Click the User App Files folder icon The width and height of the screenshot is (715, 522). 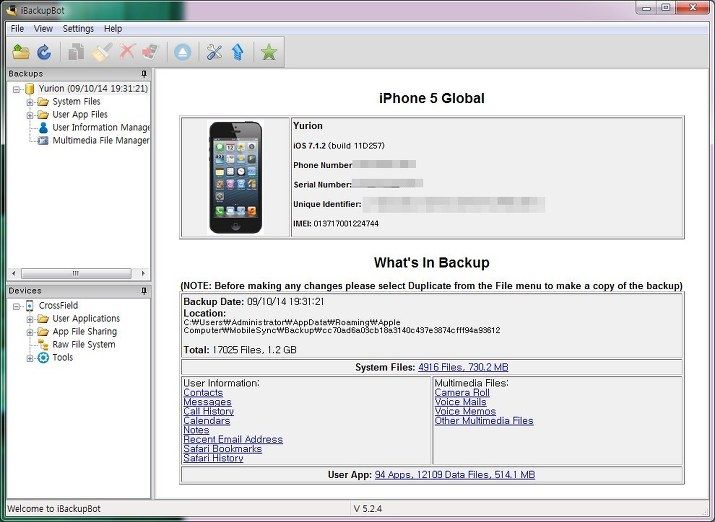point(43,114)
